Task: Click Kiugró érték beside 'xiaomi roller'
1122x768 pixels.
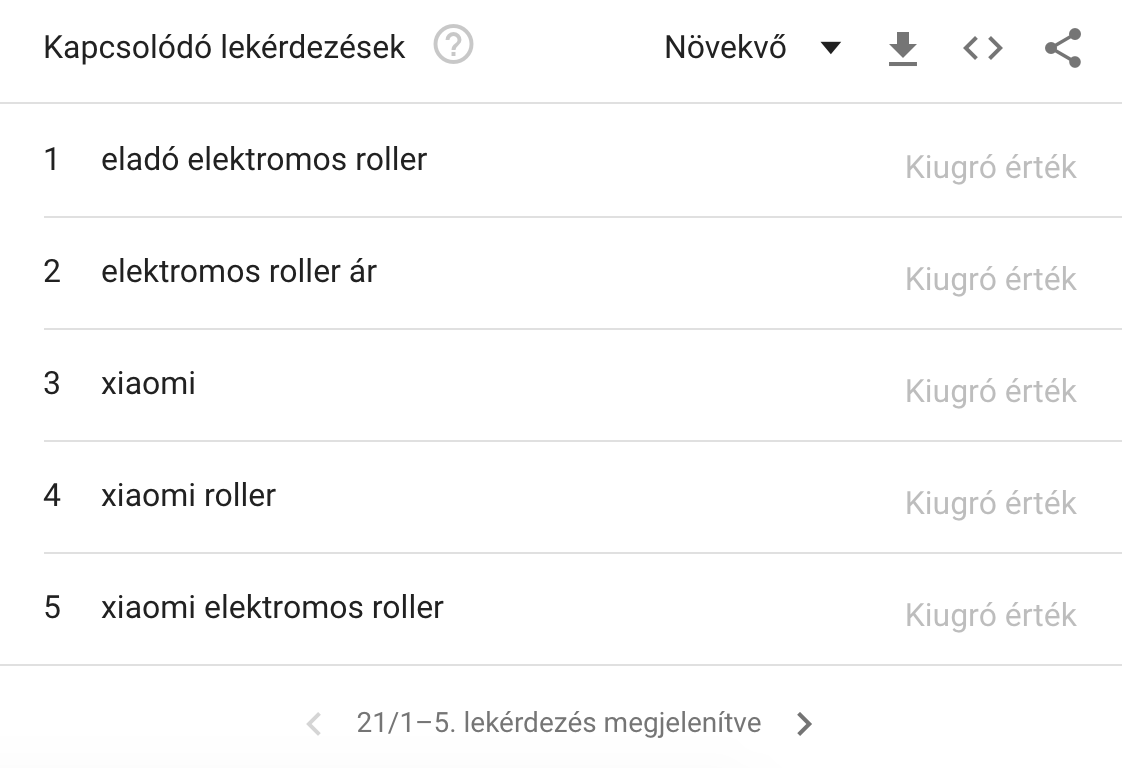Action: [x=990, y=503]
